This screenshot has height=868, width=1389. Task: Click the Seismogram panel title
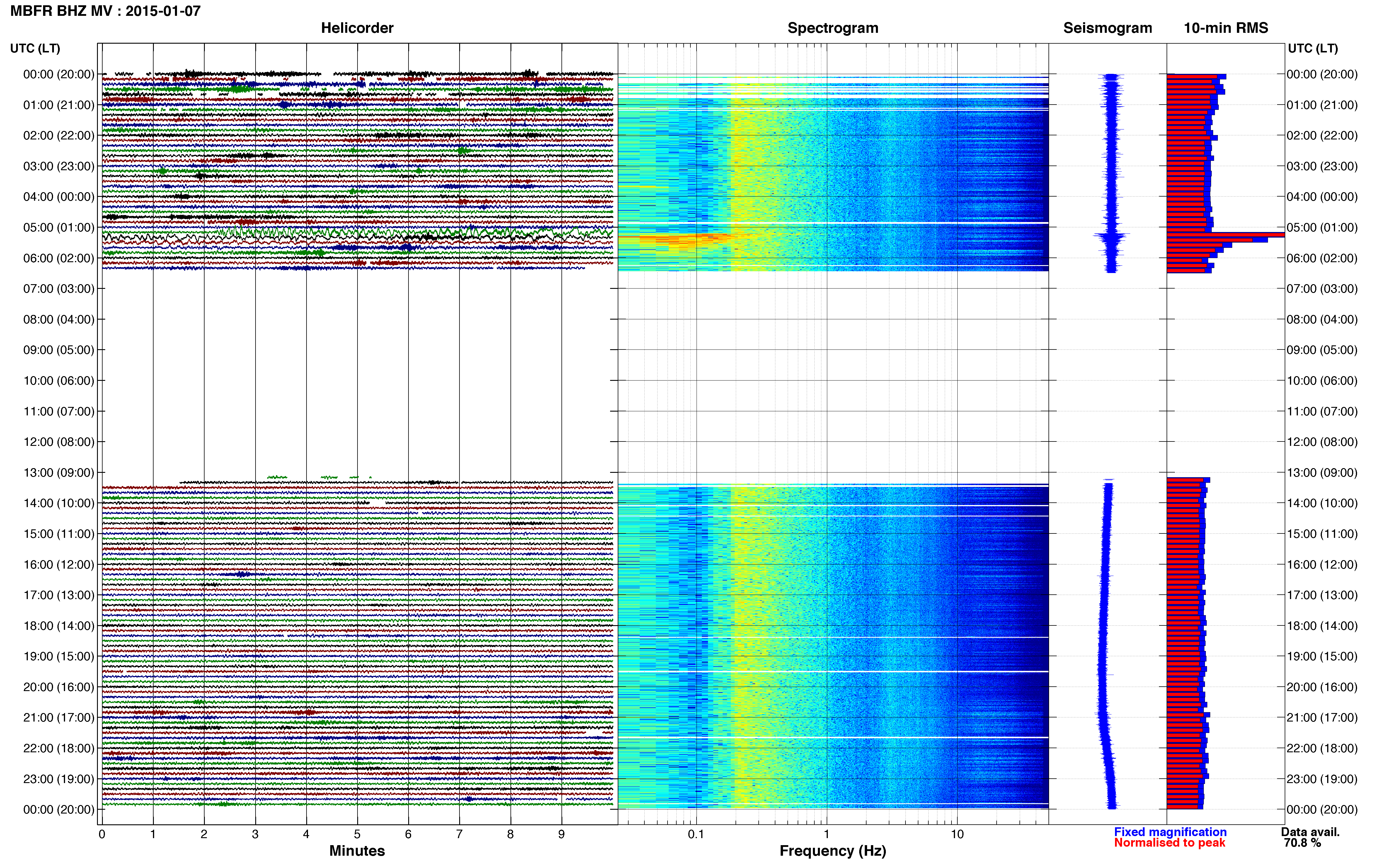click(1108, 28)
